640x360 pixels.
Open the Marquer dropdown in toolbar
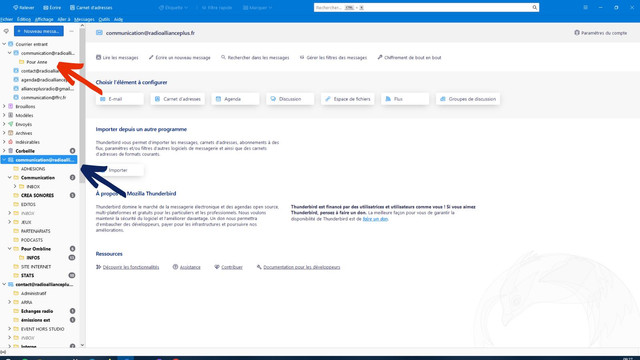(x=257, y=7)
